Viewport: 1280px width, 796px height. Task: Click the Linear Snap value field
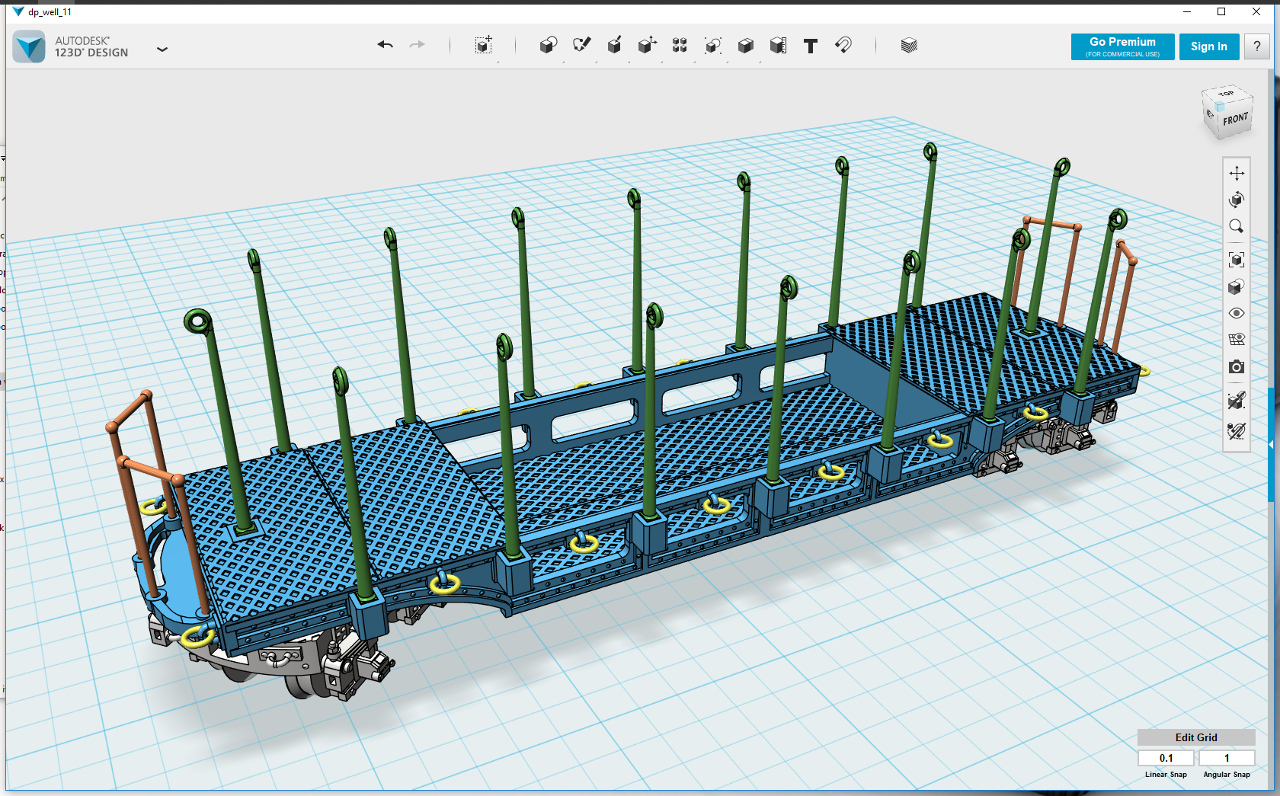(x=1166, y=758)
